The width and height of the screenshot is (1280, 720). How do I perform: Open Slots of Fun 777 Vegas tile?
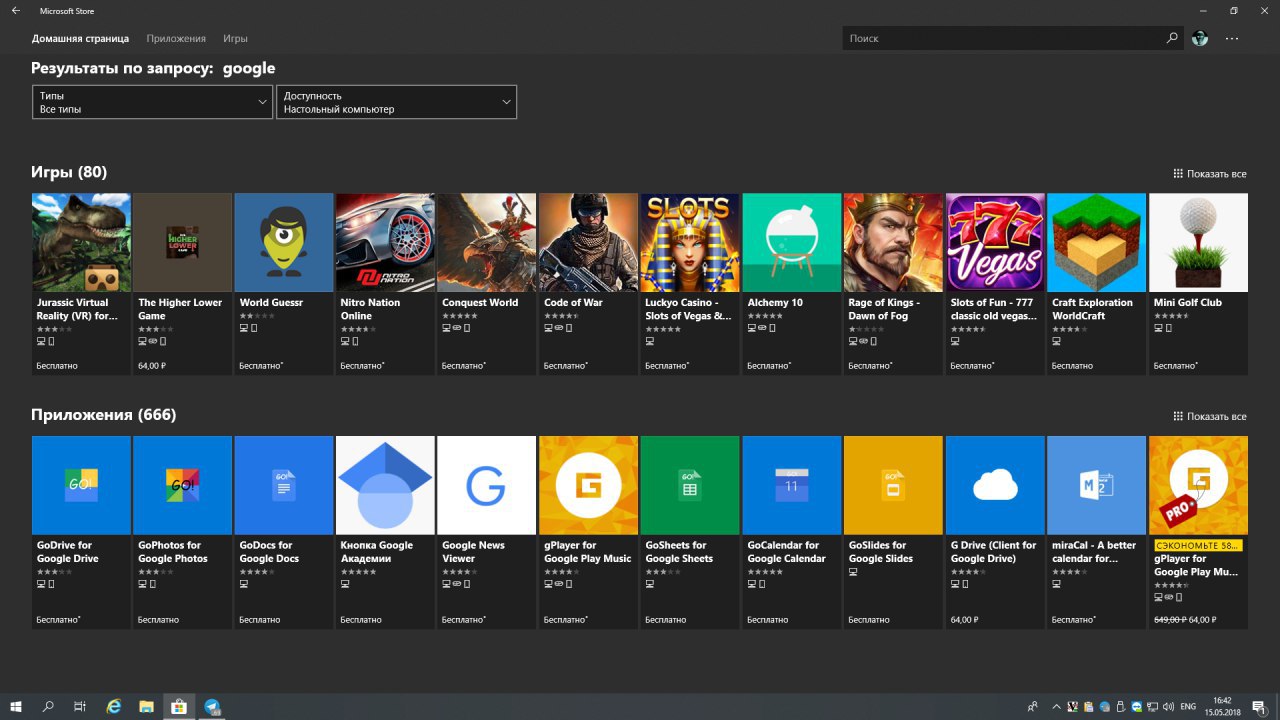(995, 284)
